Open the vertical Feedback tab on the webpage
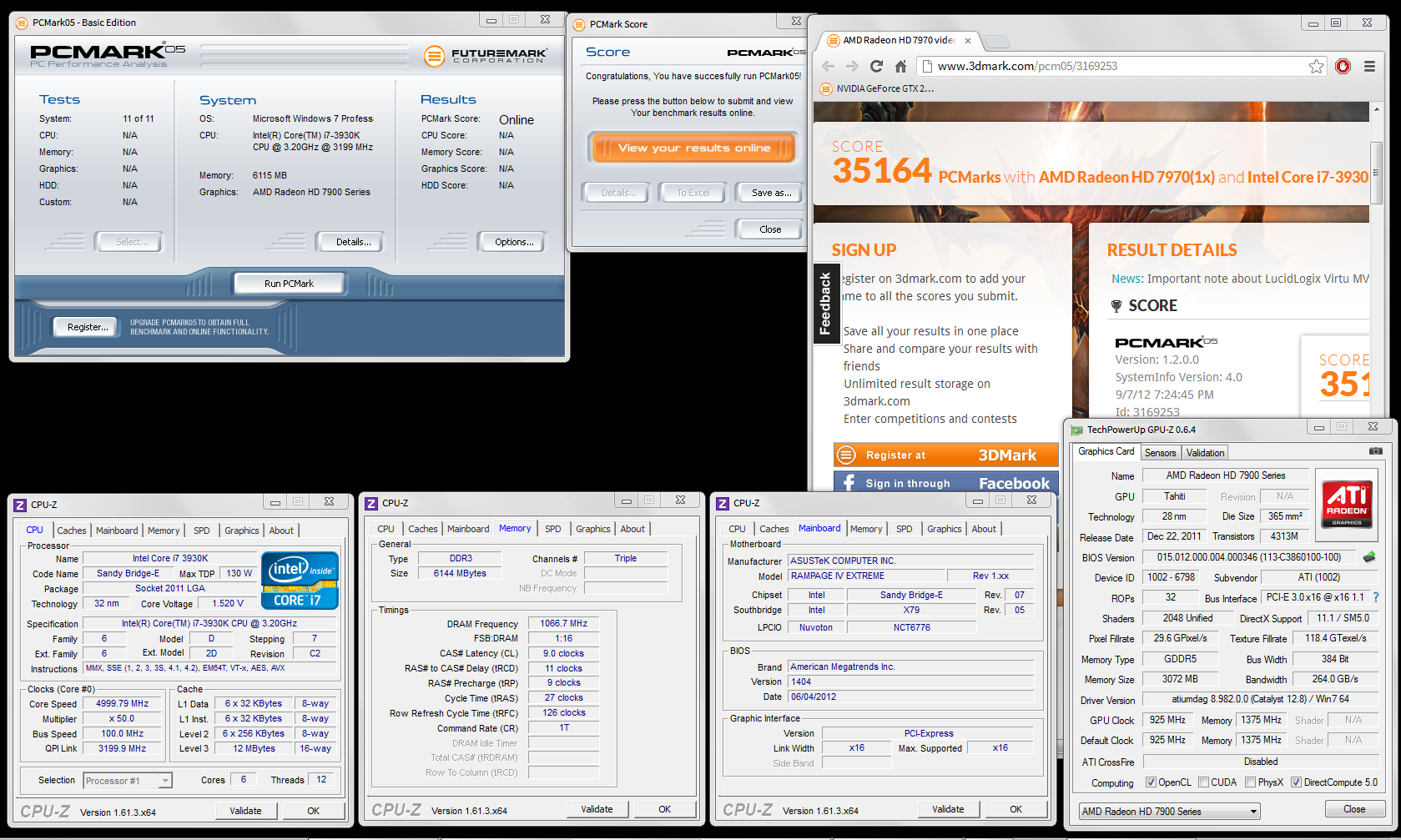 [x=825, y=303]
